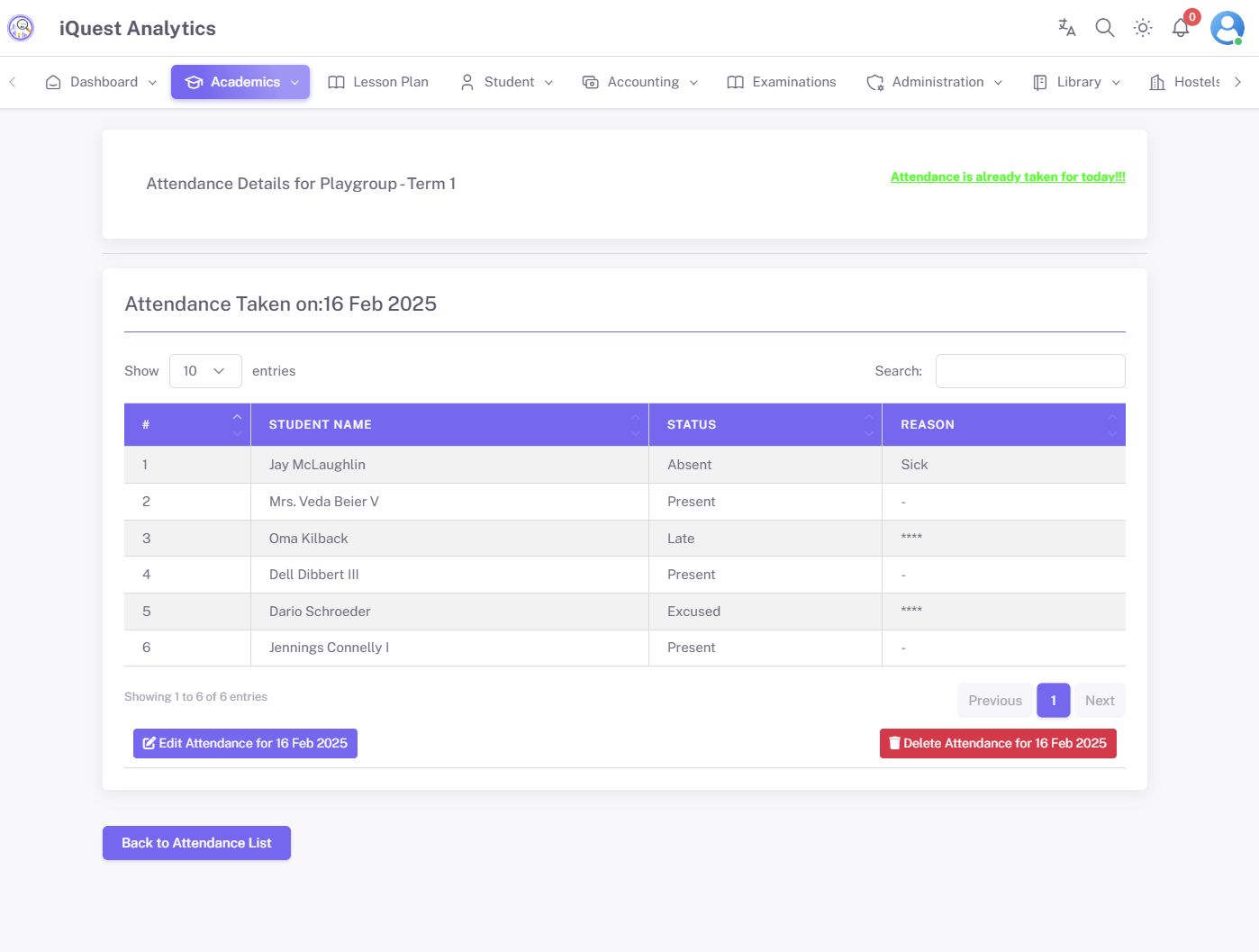The height and width of the screenshot is (952, 1259).
Task: Click inside the Search input field
Action: pos(1029,370)
